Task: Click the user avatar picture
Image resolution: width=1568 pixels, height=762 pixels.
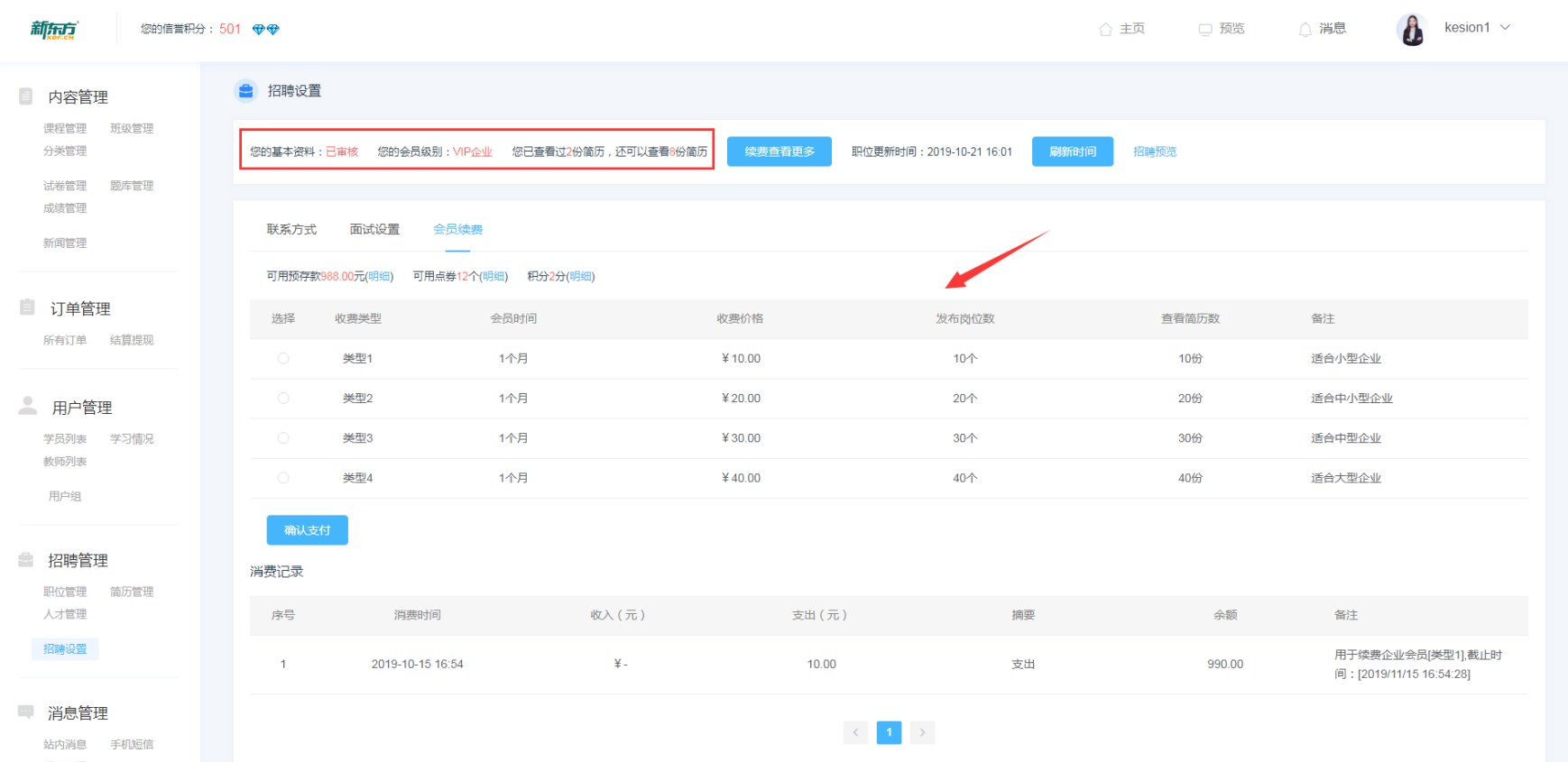Action: click(1411, 30)
